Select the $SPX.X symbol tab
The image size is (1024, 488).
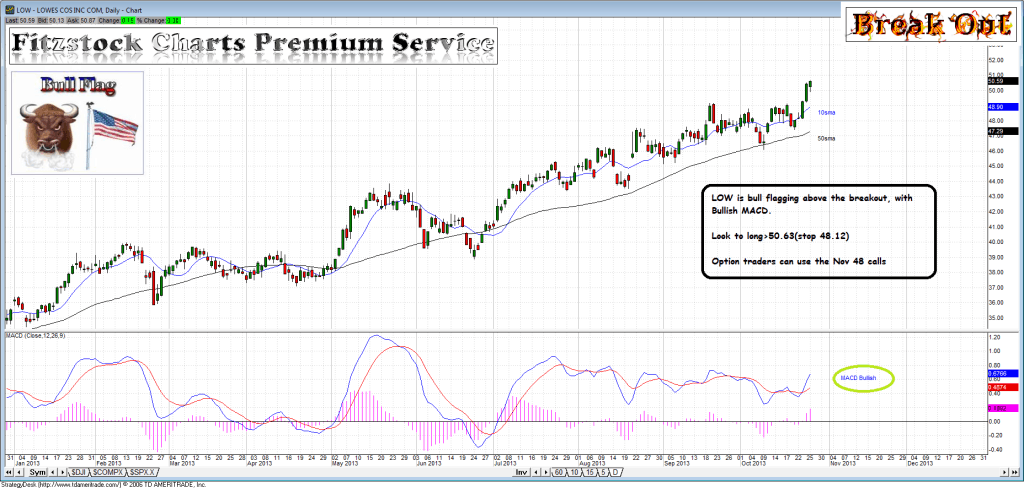(x=142, y=471)
